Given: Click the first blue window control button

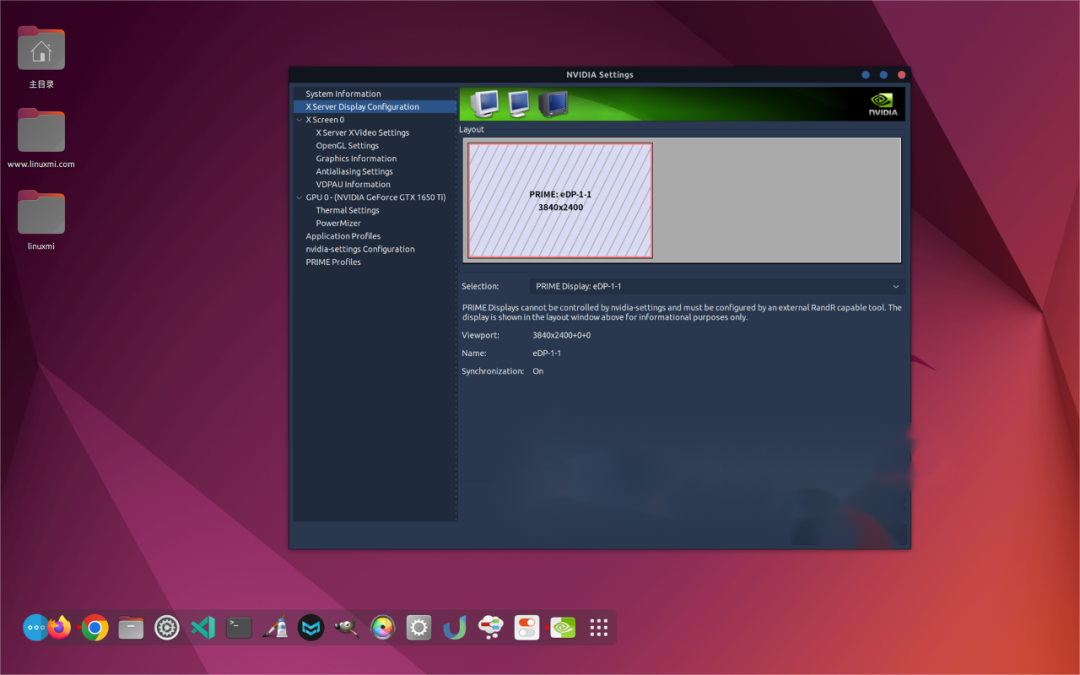Looking at the screenshot, I should point(865,74).
